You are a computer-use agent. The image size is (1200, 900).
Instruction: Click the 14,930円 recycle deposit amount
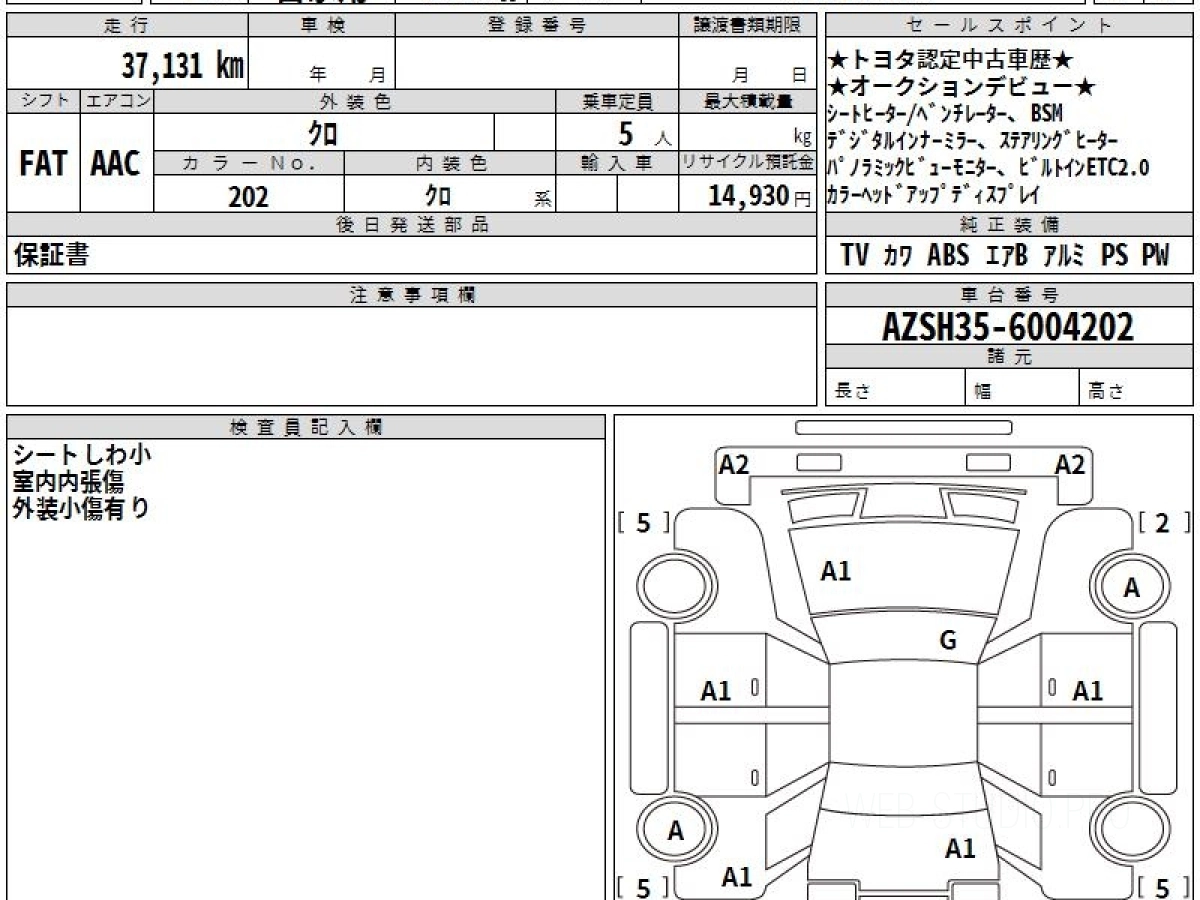pos(759,196)
